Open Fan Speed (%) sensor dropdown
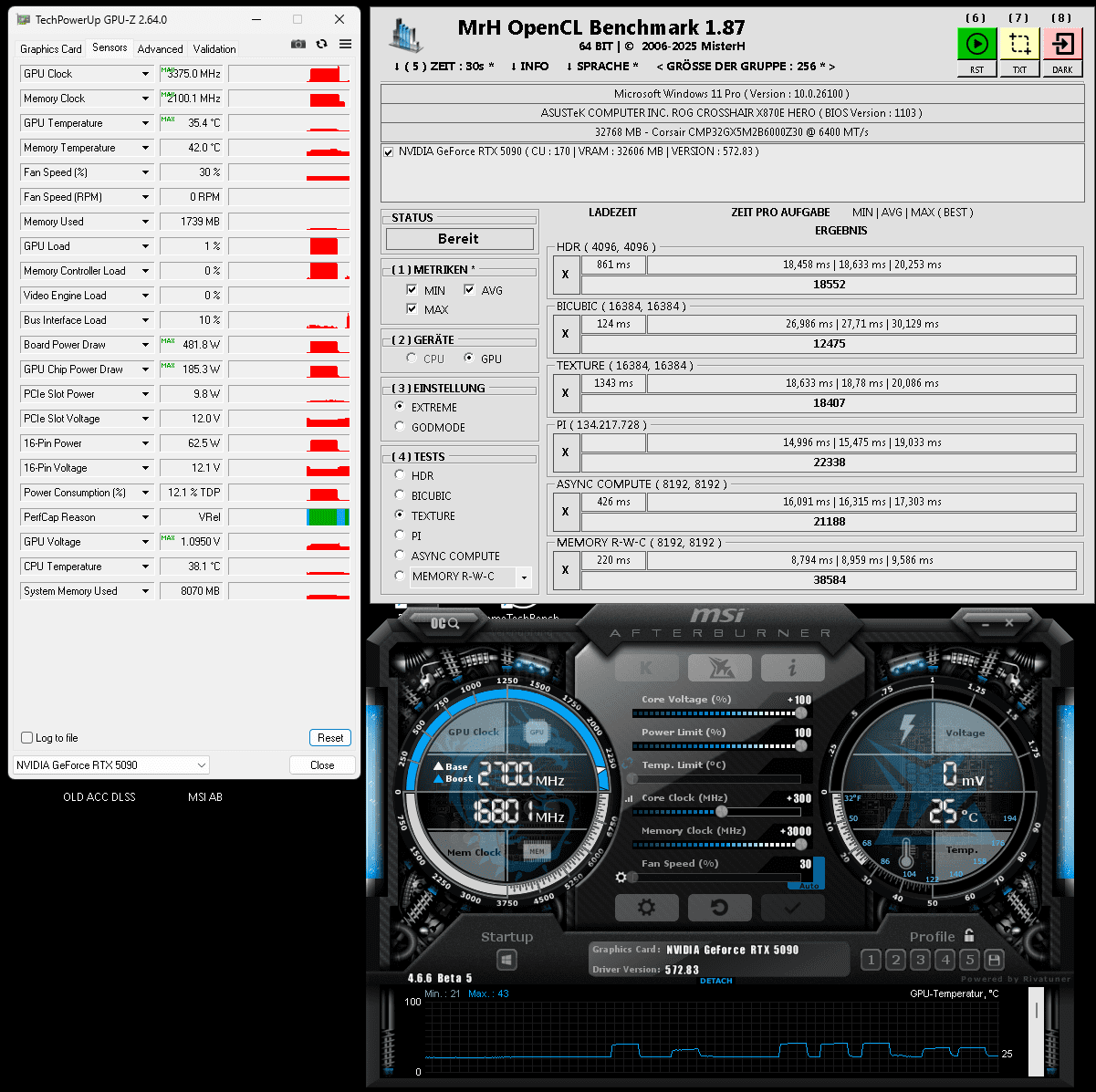The image size is (1096, 1092). tap(145, 172)
